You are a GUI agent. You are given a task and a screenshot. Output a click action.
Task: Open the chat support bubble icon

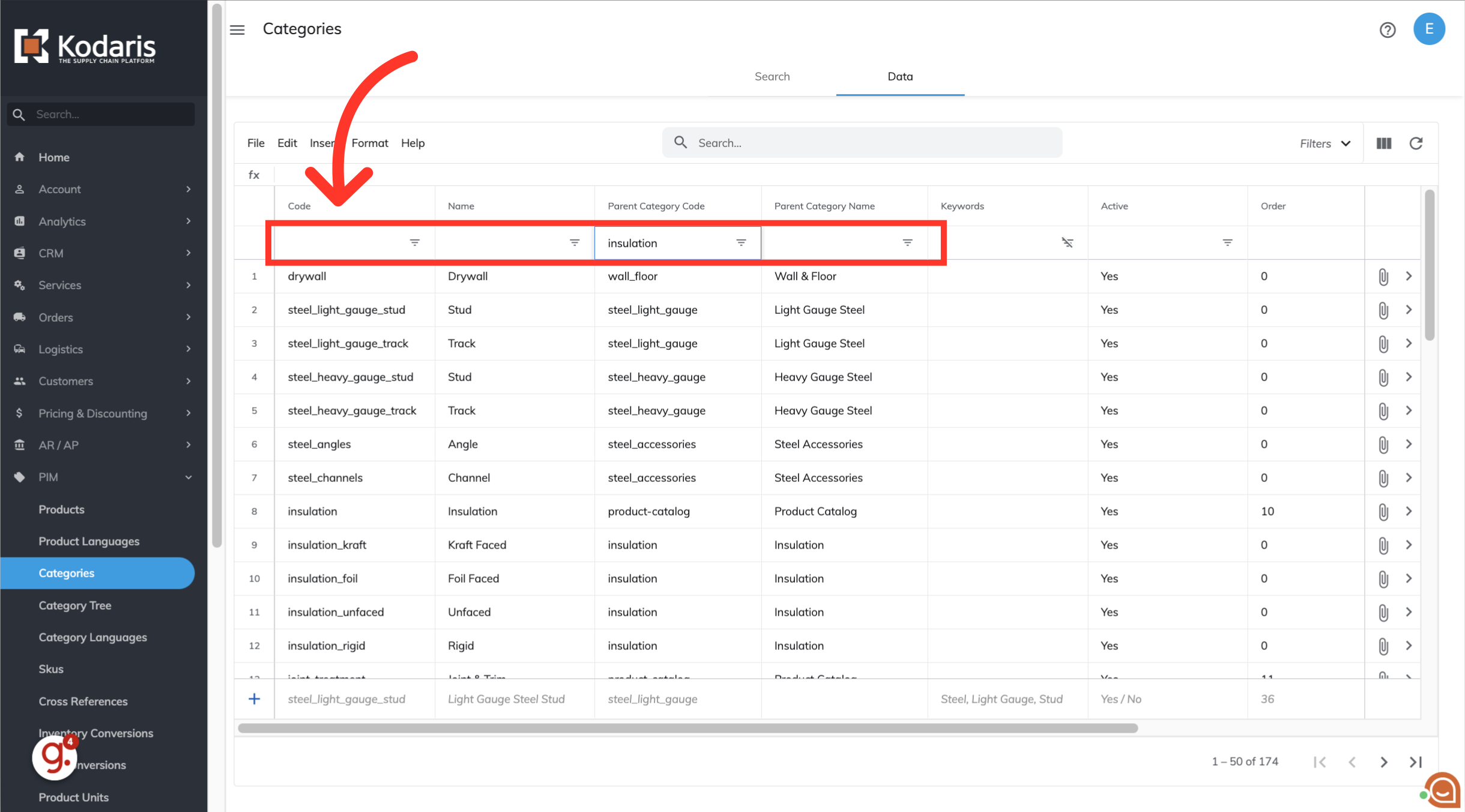1443,791
